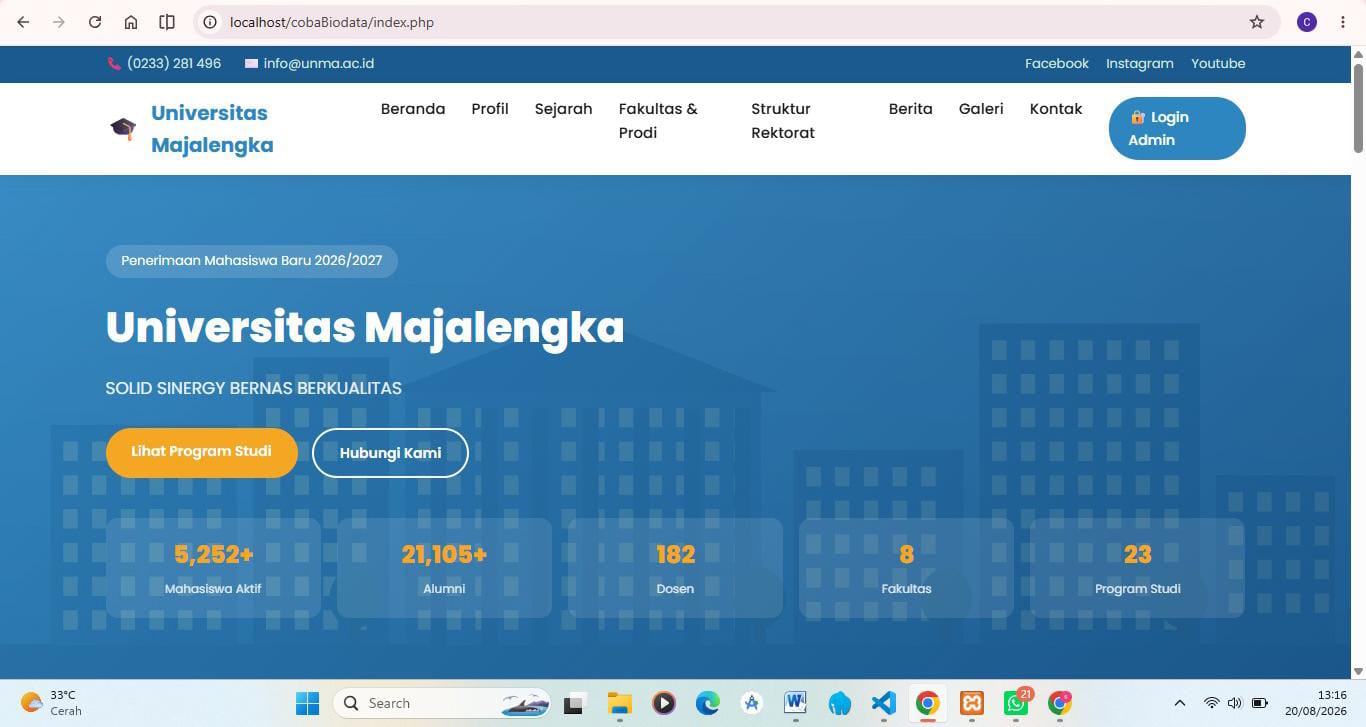Screen dimensions: 1366x727
Task: Open the Youtube link
Action: pyautogui.click(x=1218, y=63)
